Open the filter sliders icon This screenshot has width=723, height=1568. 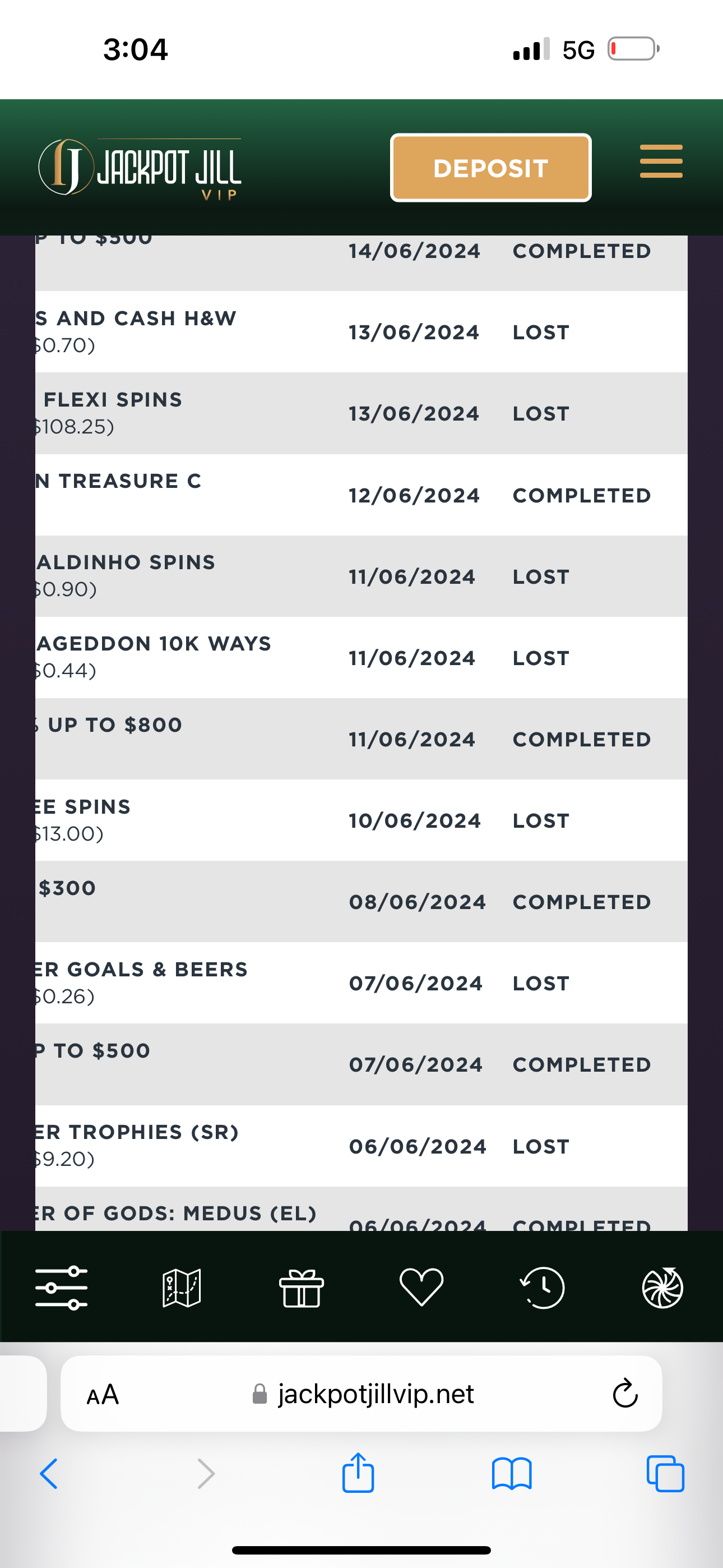coord(61,1288)
